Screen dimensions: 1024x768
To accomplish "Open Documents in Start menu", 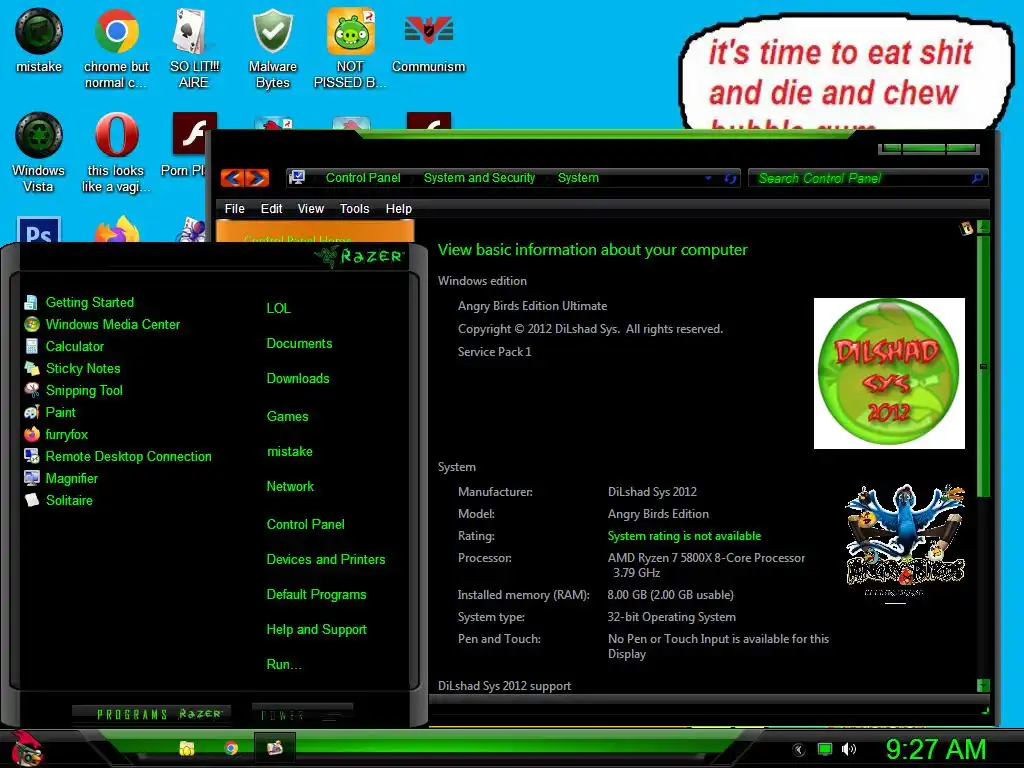I will point(299,344).
